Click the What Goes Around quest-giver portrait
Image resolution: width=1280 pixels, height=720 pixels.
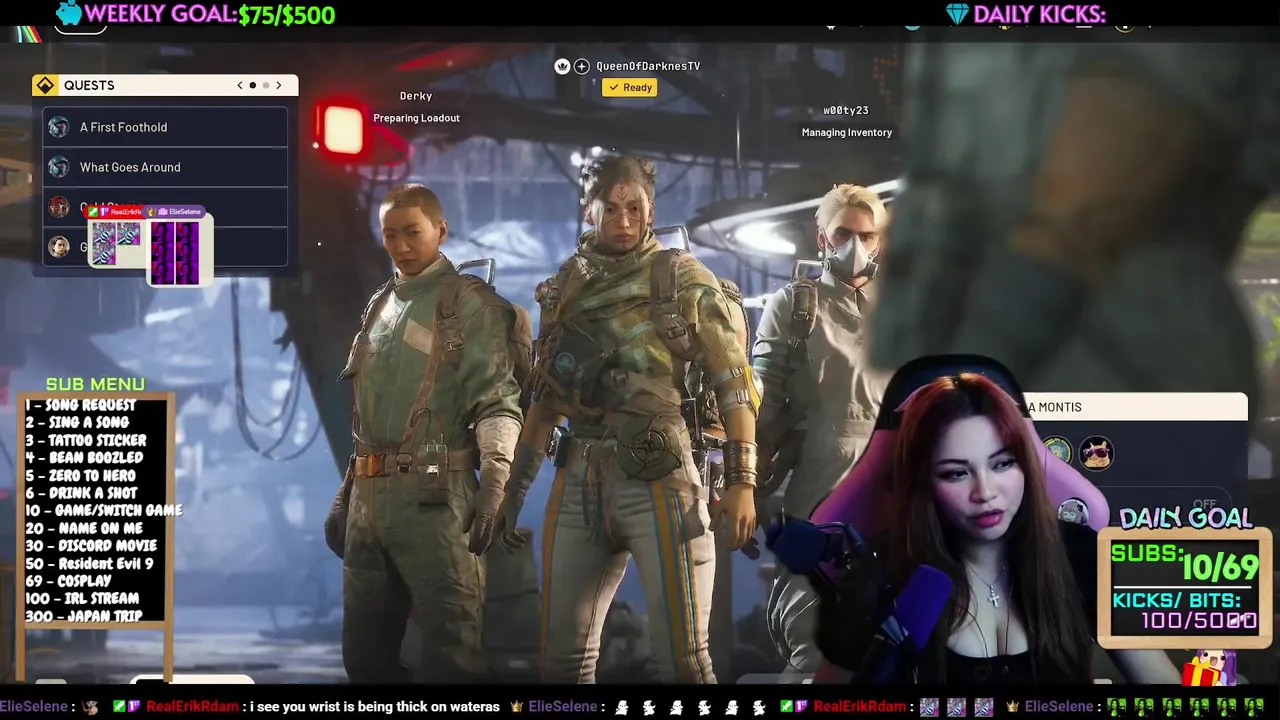[59, 167]
